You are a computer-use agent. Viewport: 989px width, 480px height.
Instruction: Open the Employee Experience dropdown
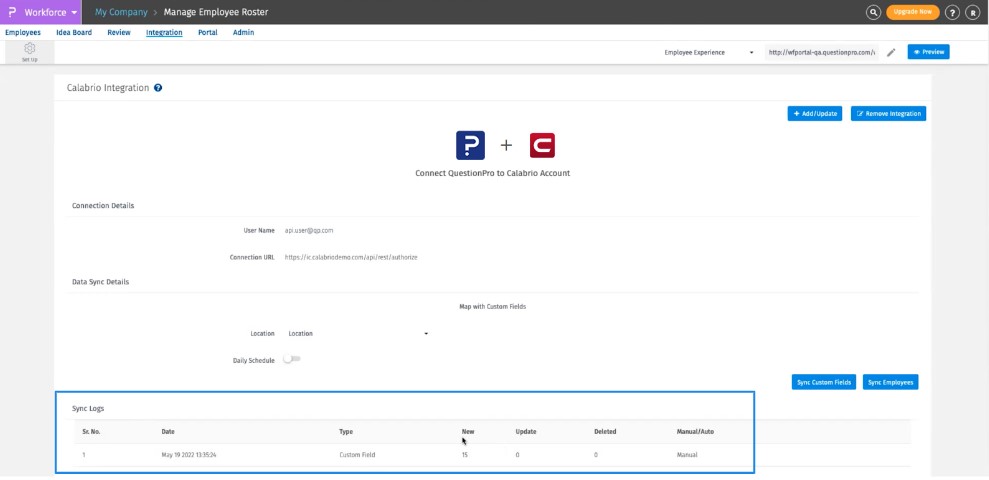point(709,52)
